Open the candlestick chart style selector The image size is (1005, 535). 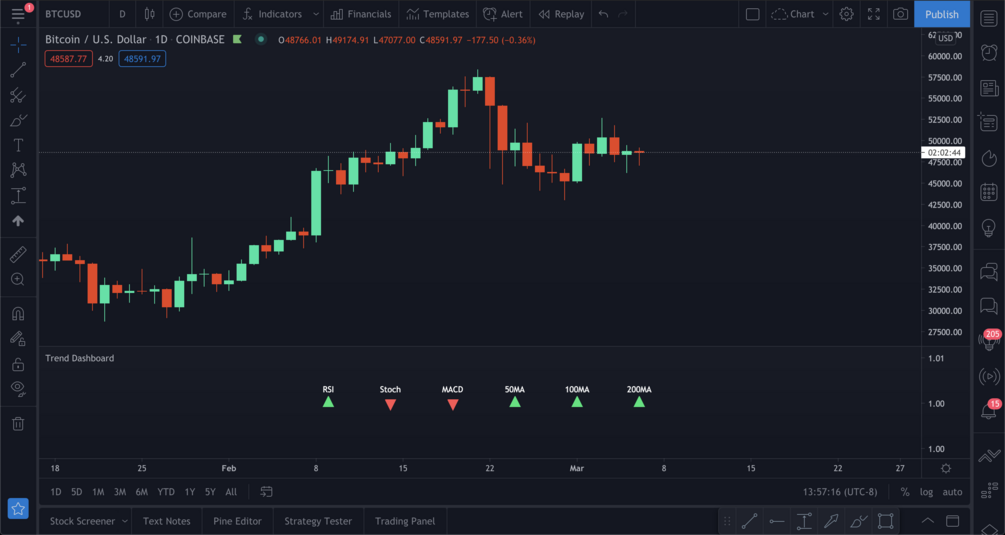[149, 14]
